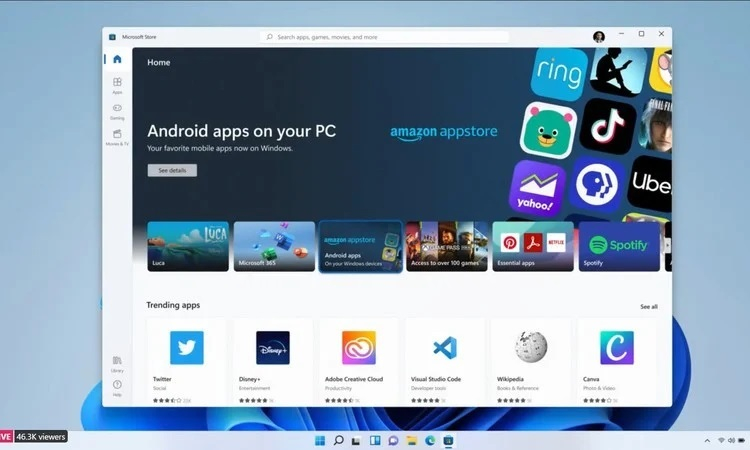Open the Microsoft 365 featured card
This screenshot has width=750, height=450.
(274, 247)
